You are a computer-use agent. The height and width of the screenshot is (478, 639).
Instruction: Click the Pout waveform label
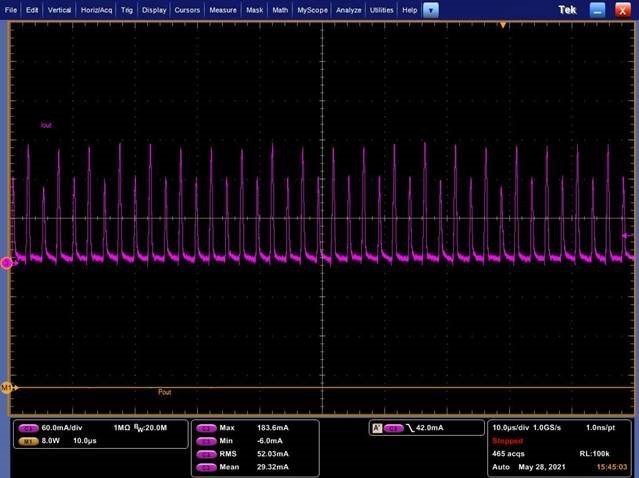coord(165,392)
